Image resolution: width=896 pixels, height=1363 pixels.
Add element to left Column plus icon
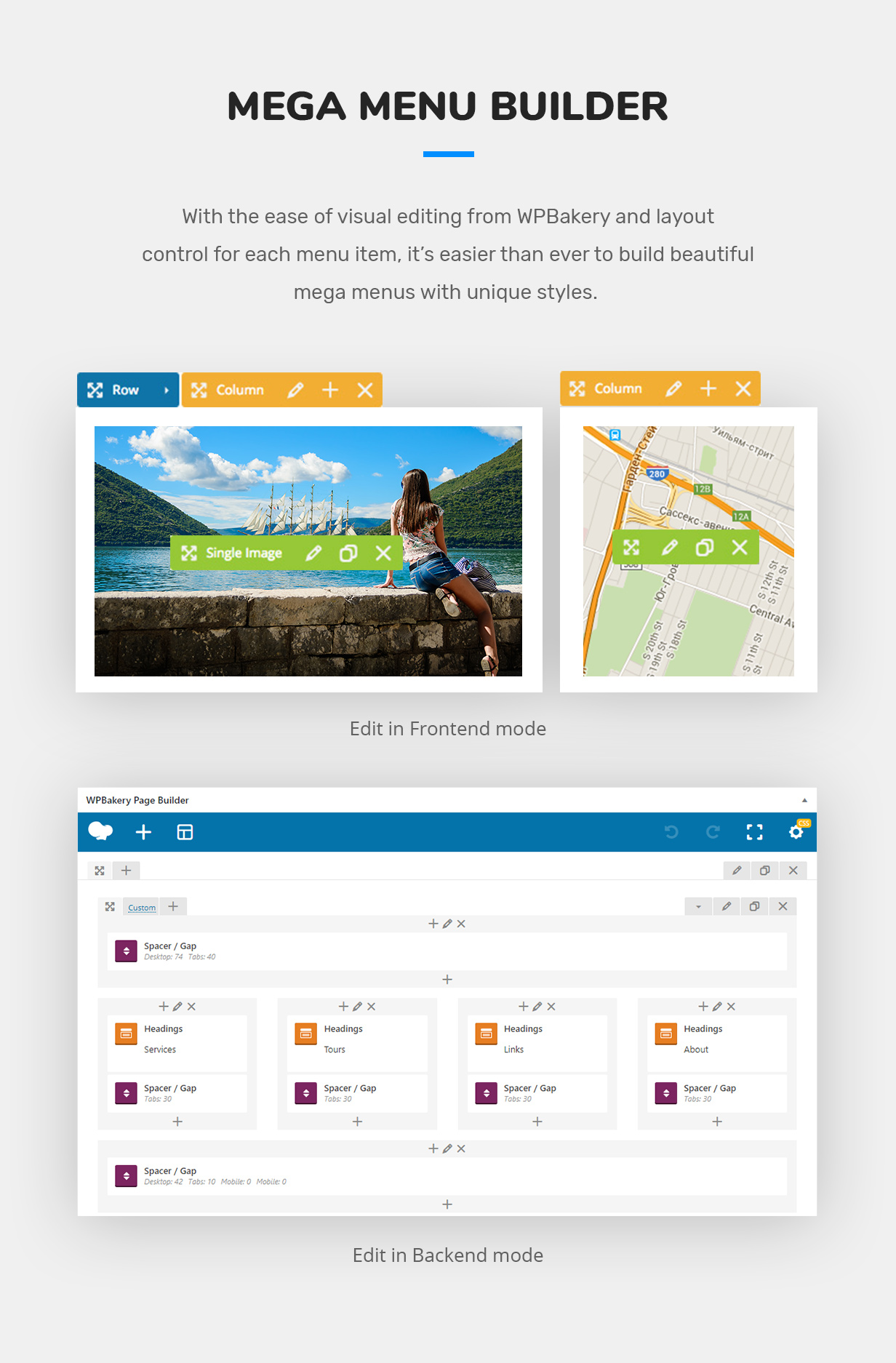330,391
